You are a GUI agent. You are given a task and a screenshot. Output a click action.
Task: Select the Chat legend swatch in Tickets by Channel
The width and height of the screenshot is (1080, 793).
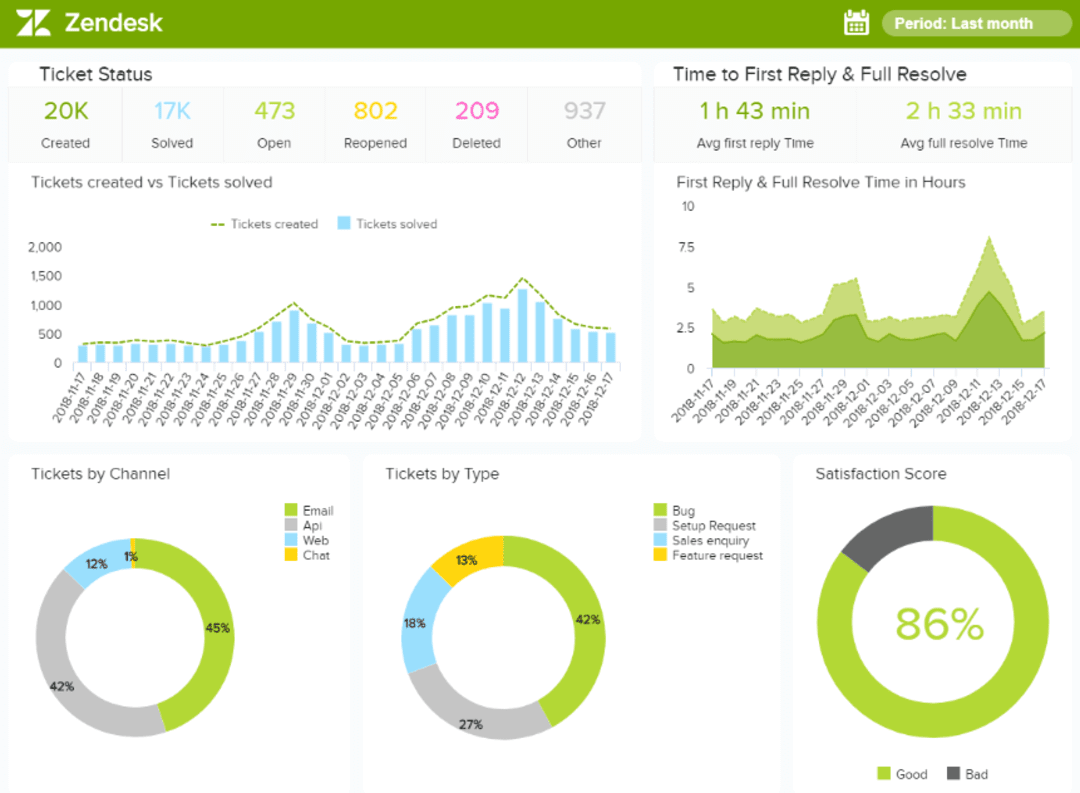289,555
